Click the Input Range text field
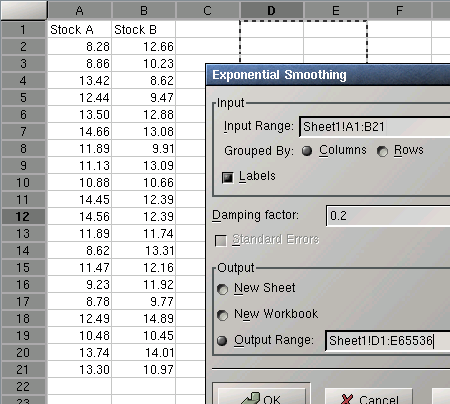This screenshot has height=404, width=450. (x=375, y=127)
